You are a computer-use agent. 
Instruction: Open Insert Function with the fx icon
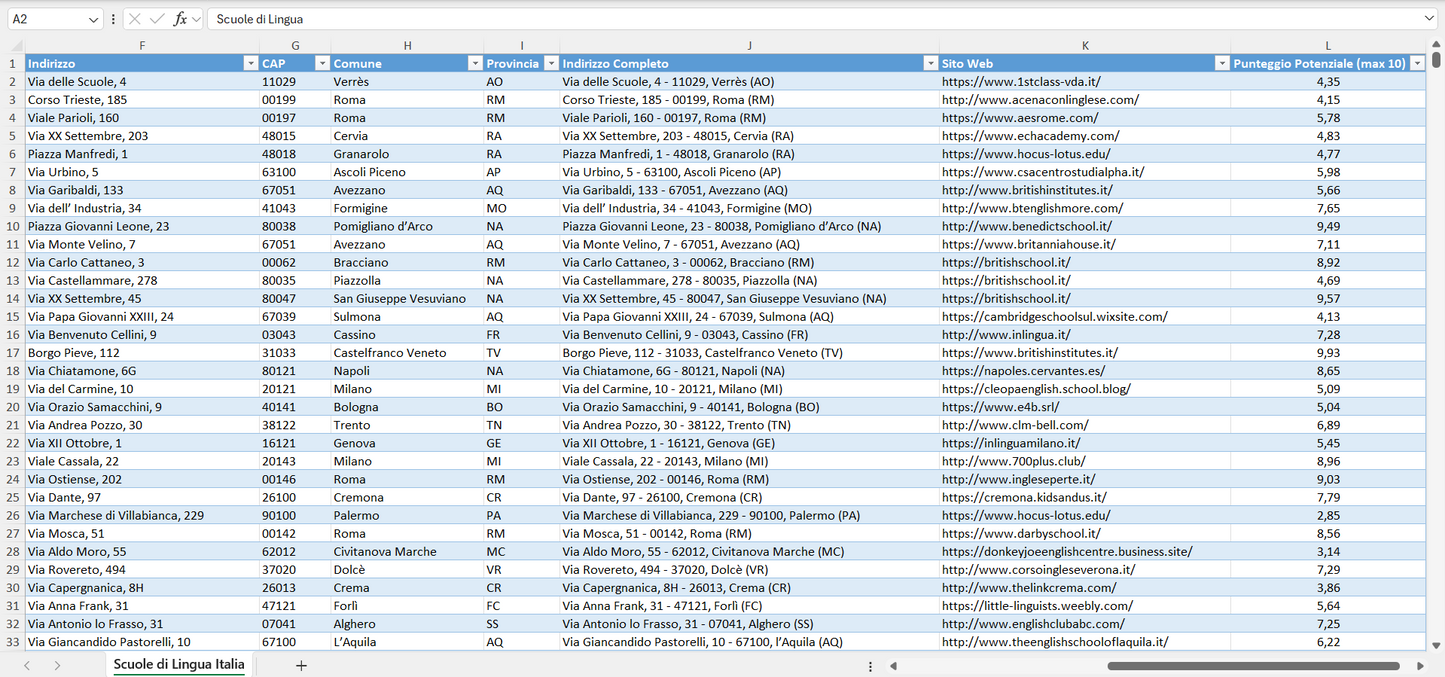(181, 18)
